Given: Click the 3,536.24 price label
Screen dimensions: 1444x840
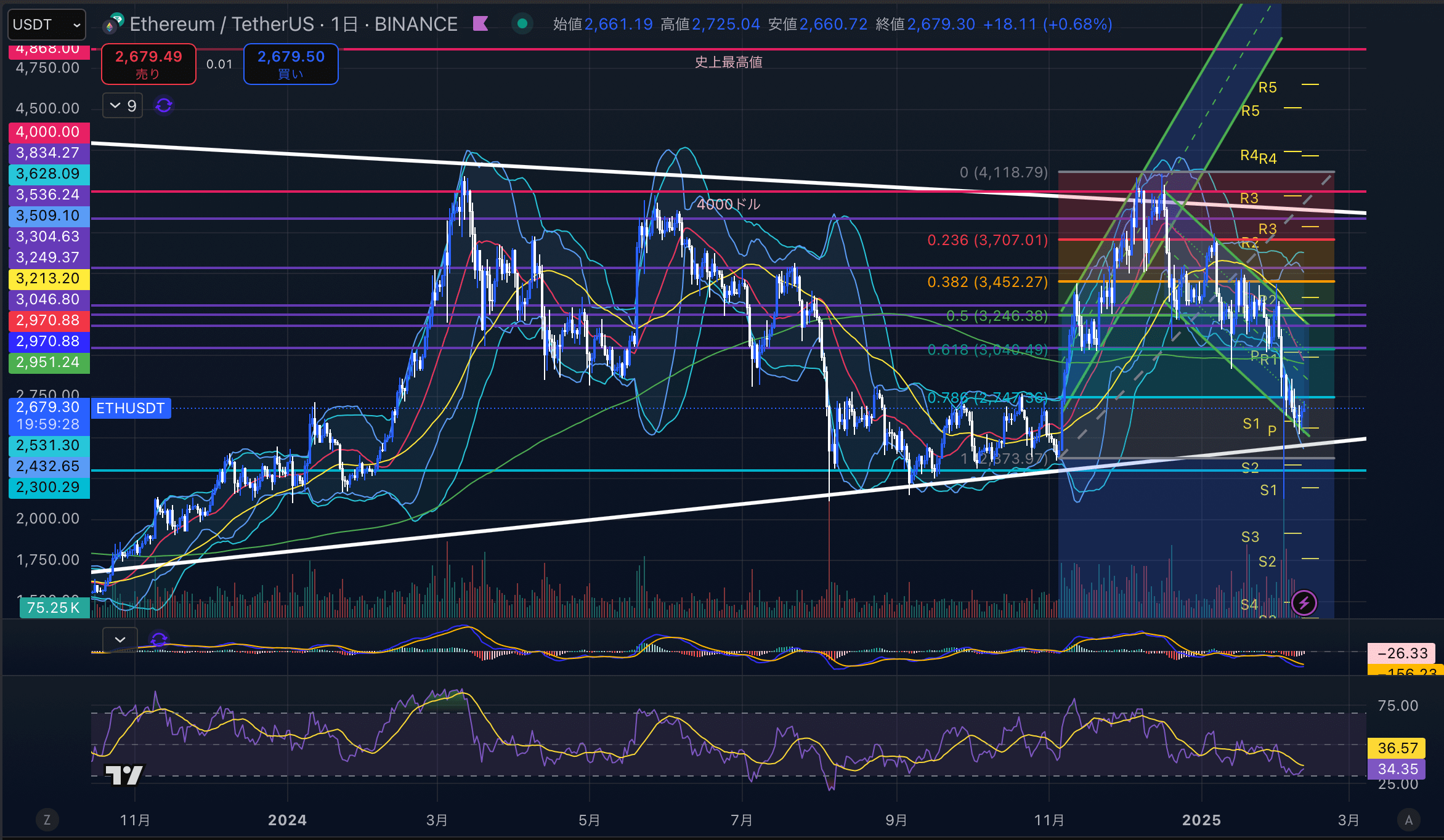Looking at the screenshot, I should (x=48, y=195).
